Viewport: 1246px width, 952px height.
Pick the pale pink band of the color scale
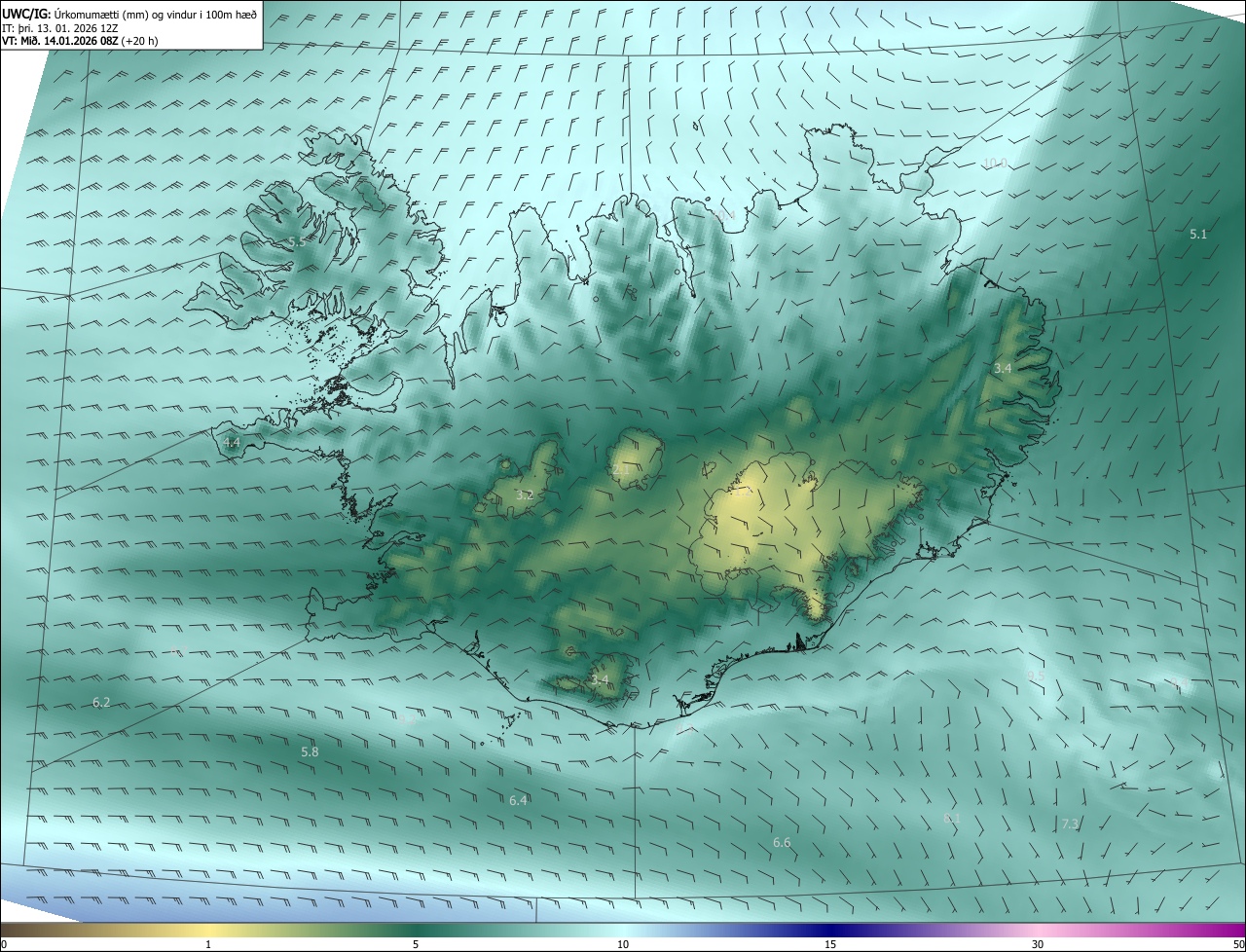click(x=1038, y=930)
